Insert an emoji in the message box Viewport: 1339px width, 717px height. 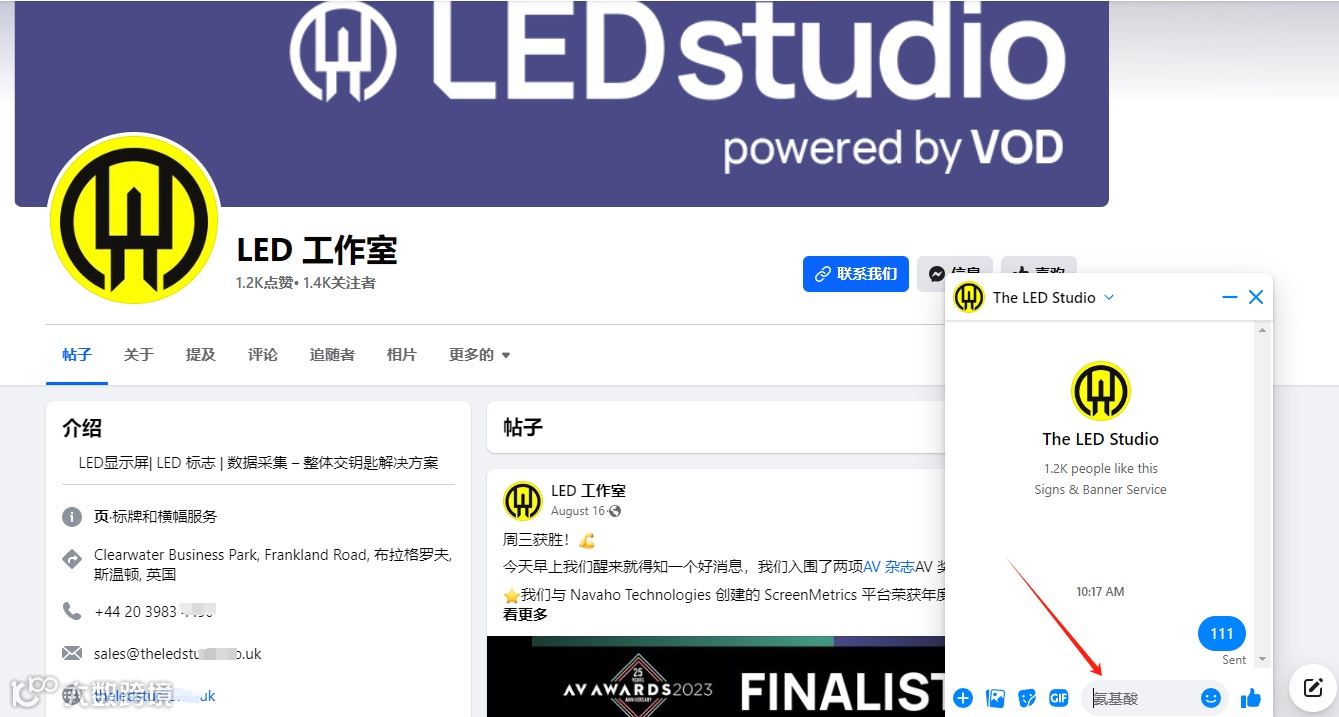pyautogui.click(x=1211, y=698)
